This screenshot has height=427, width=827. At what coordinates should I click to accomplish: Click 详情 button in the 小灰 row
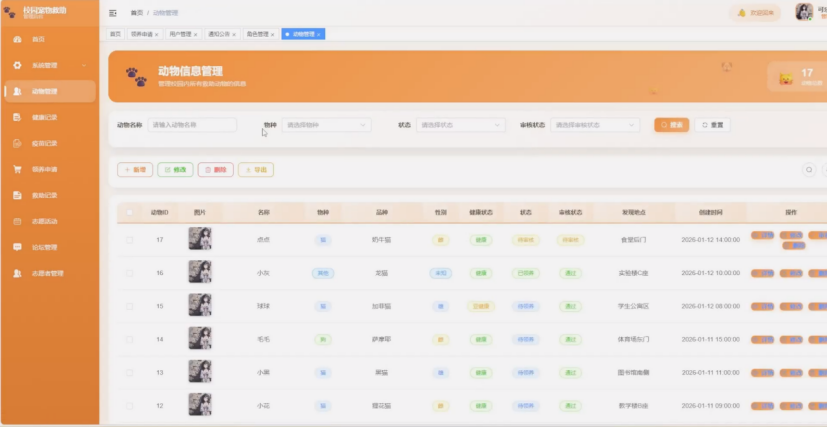tap(763, 273)
